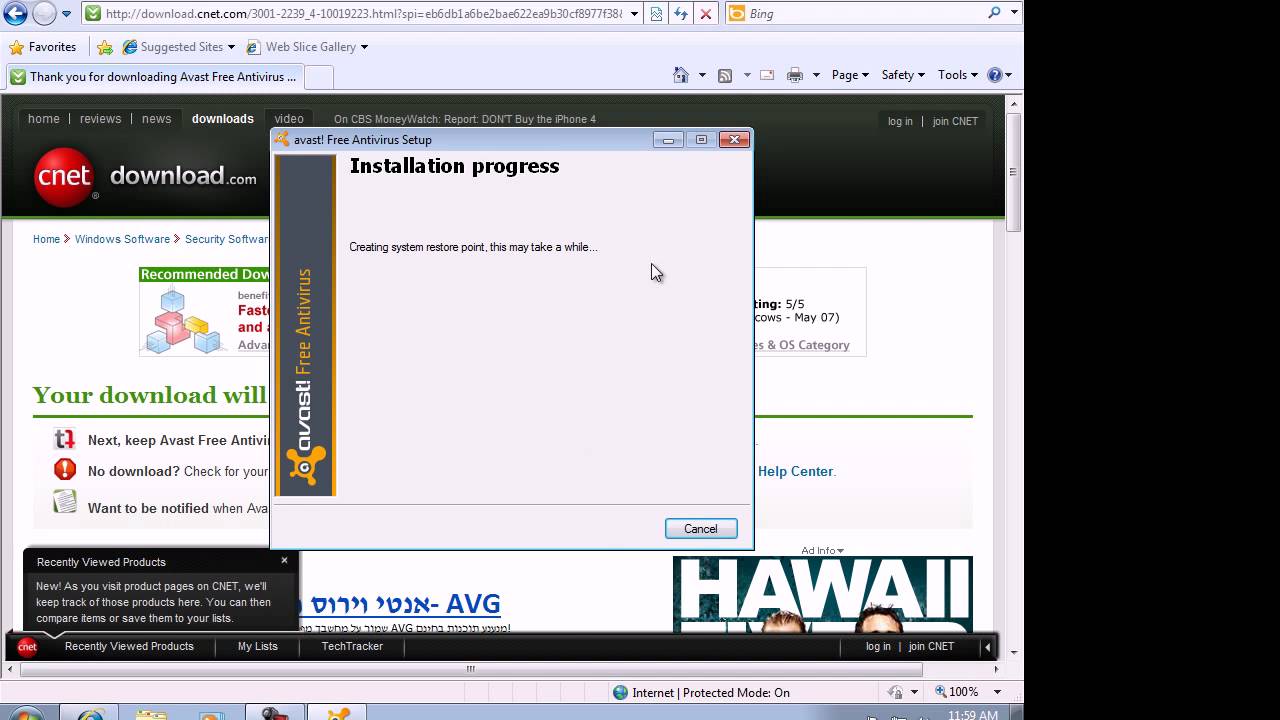Screen dimensions: 1280x720
Task: Click the Home breadcrumb link
Action: click(x=46, y=239)
